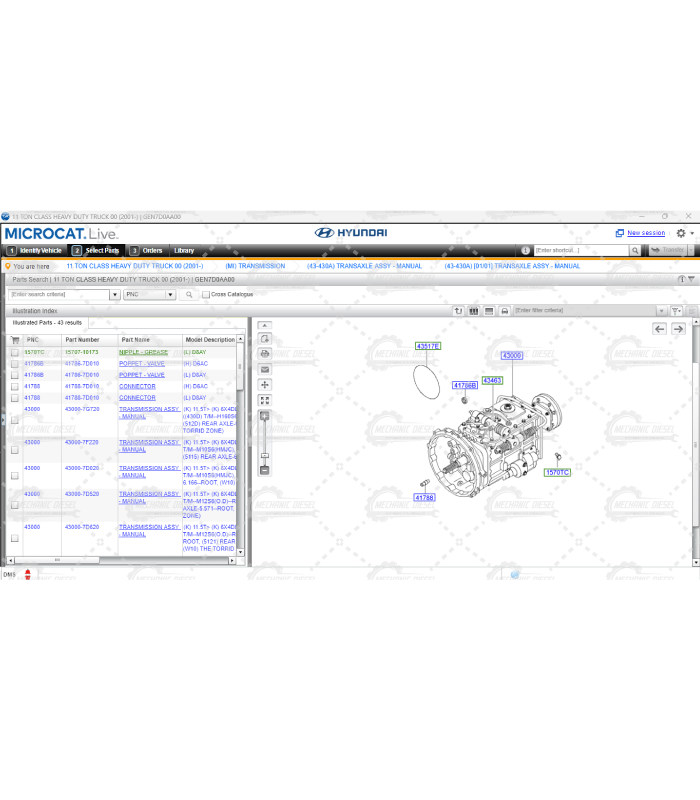Image resolution: width=700 pixels, height=800 pixels.
Task: Tick the checkbox for NIPPLE - GREASE row
Action: tap(15, 353)
